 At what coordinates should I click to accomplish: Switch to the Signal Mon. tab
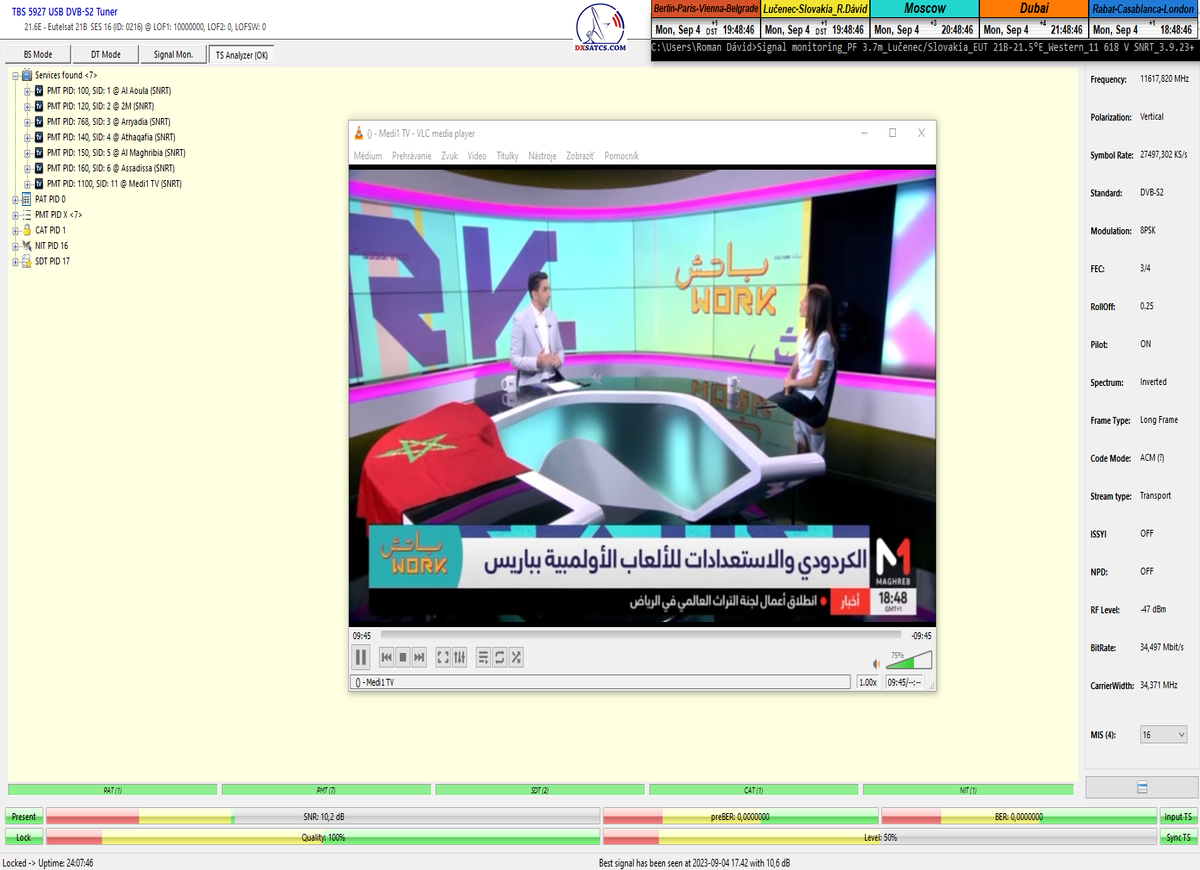pos(173,55)
